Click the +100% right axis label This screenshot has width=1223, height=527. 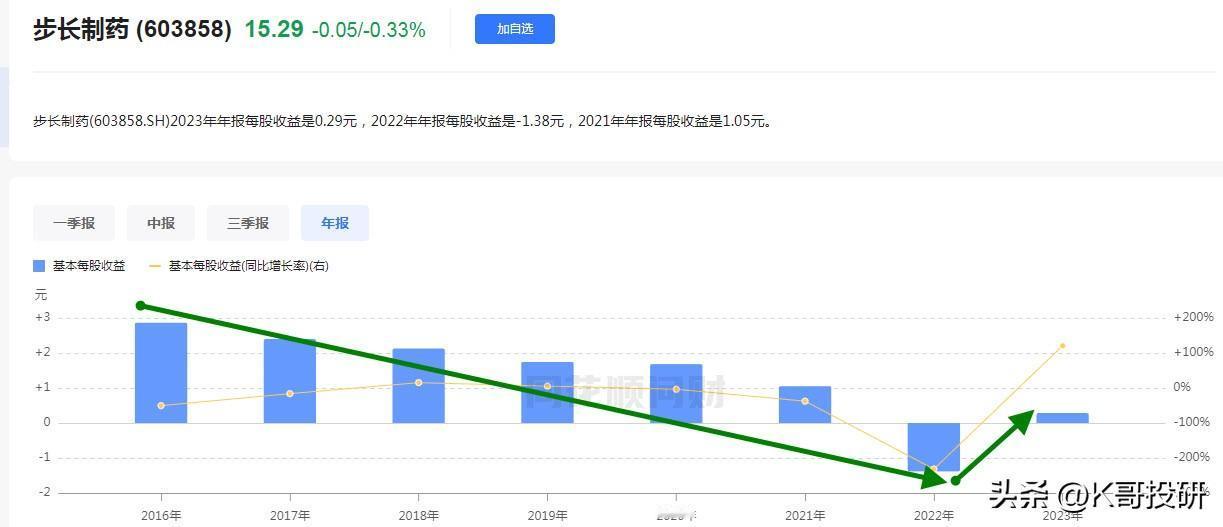1193,352
